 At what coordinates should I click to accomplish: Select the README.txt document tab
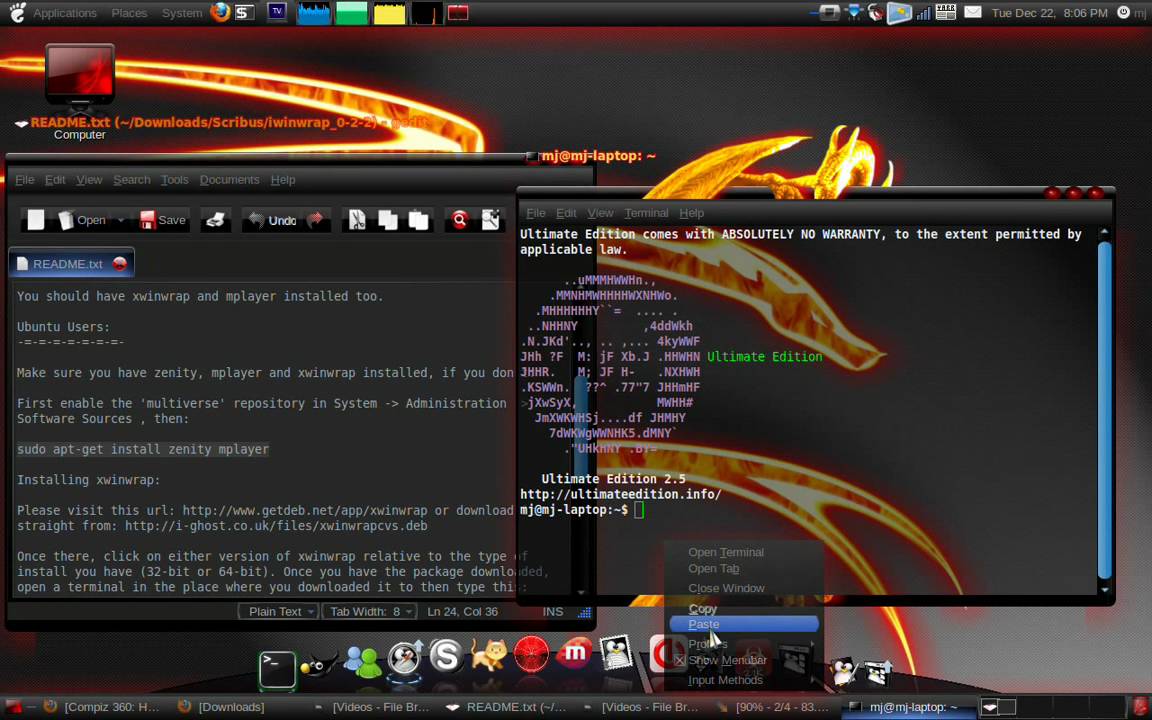tap(71, 264)
